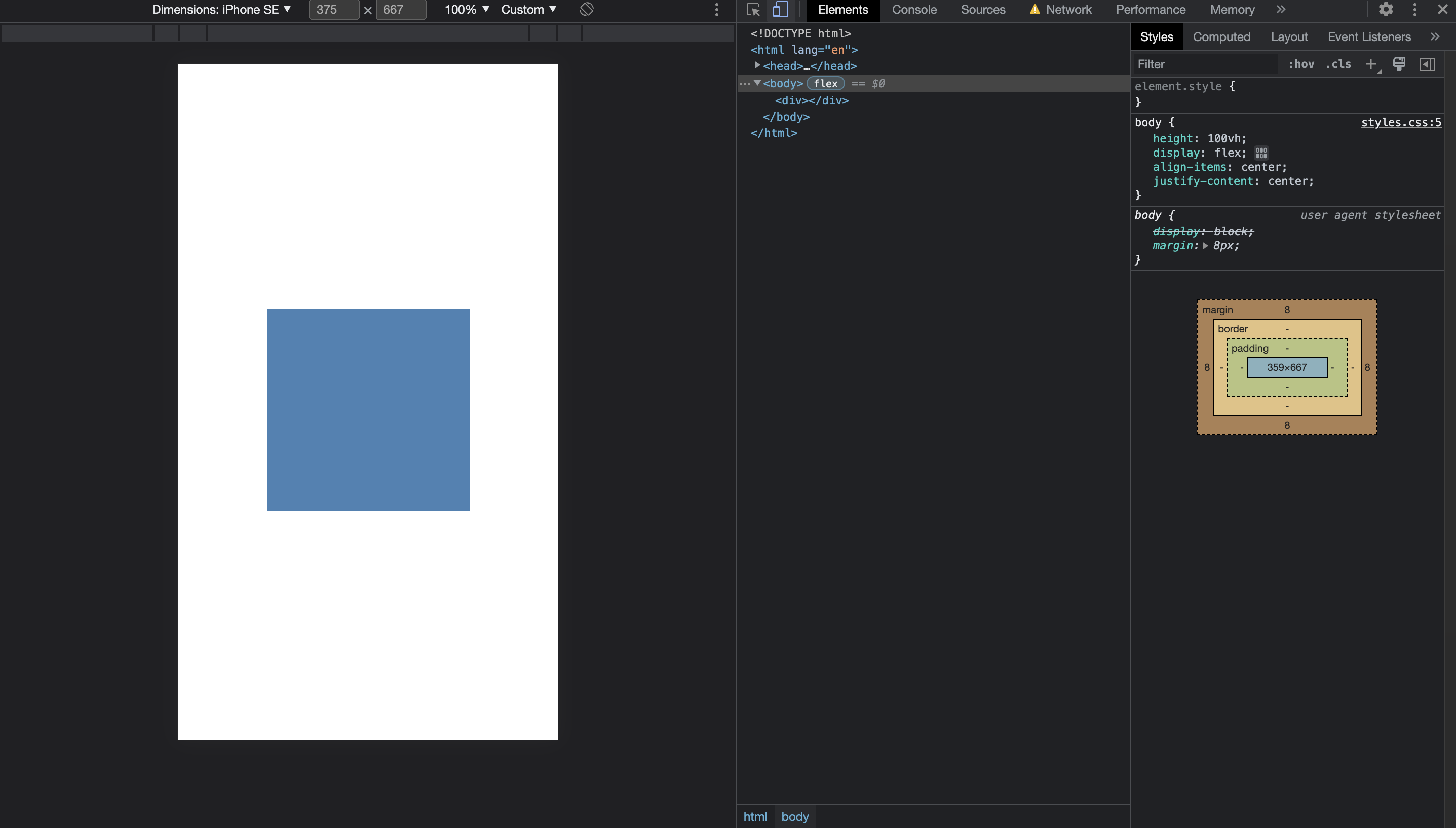Open the flexbox editor icon next to display
This screenshot has height=828, width=1456.
1261,153
